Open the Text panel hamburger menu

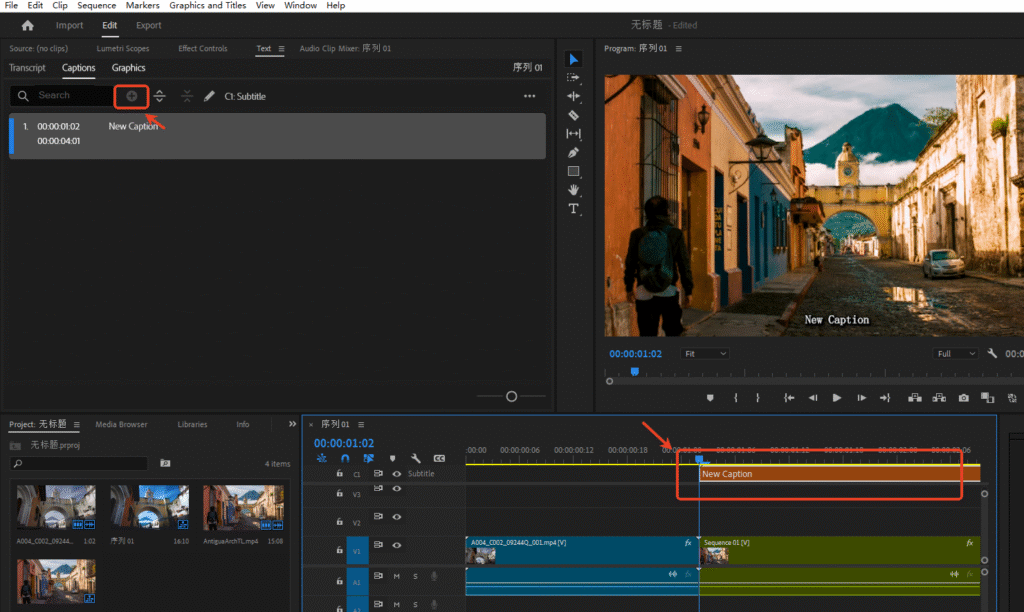[x=281, y=48]
